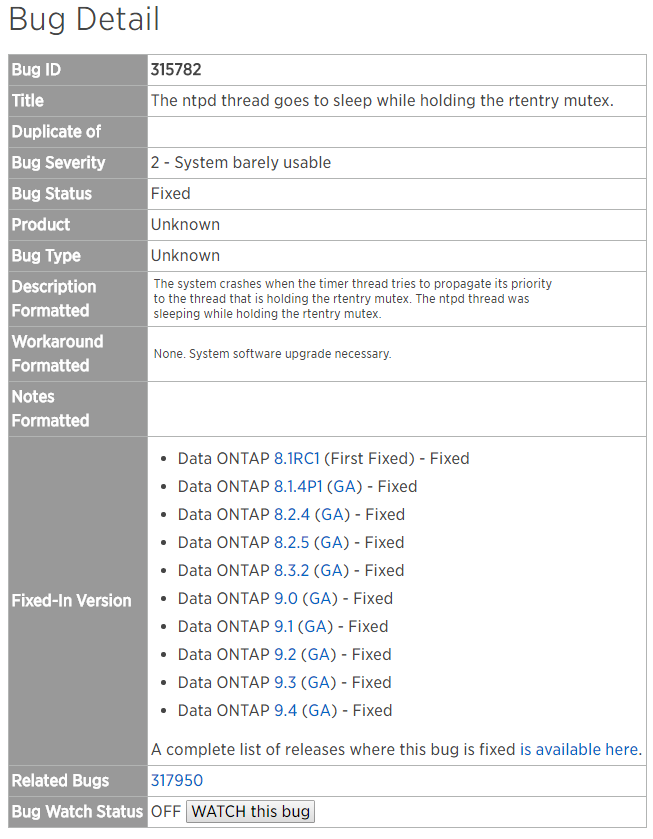
Task: Open the 9.1 release link
Action: click(x=284, y=626)
